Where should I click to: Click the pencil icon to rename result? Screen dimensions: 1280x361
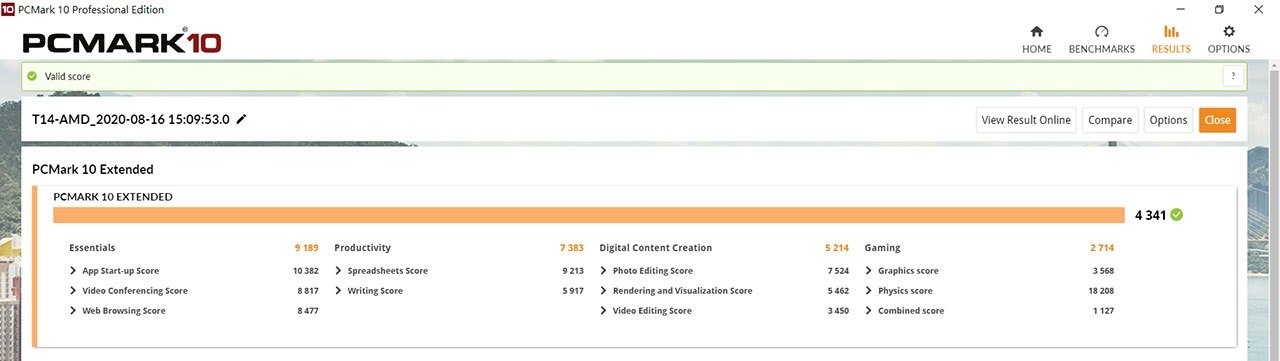pos(241,119)
